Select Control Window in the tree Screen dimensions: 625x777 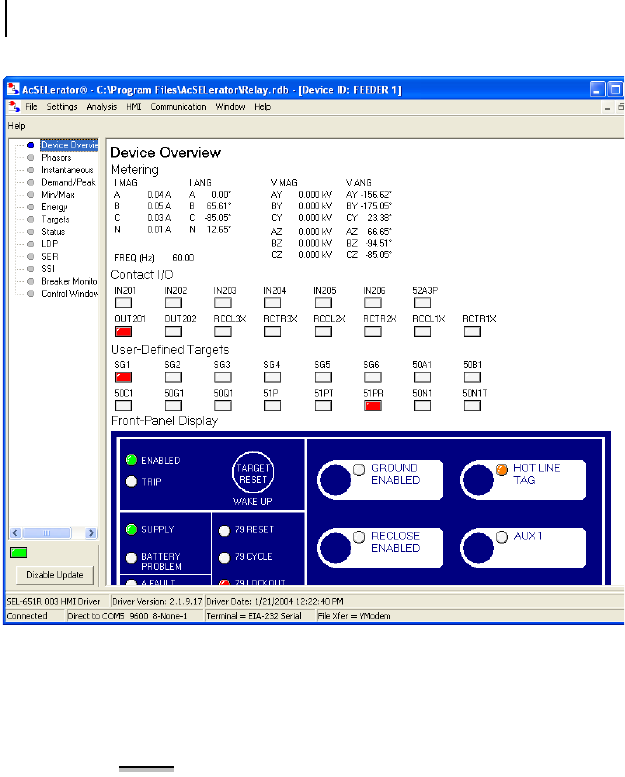coord(69,293)
